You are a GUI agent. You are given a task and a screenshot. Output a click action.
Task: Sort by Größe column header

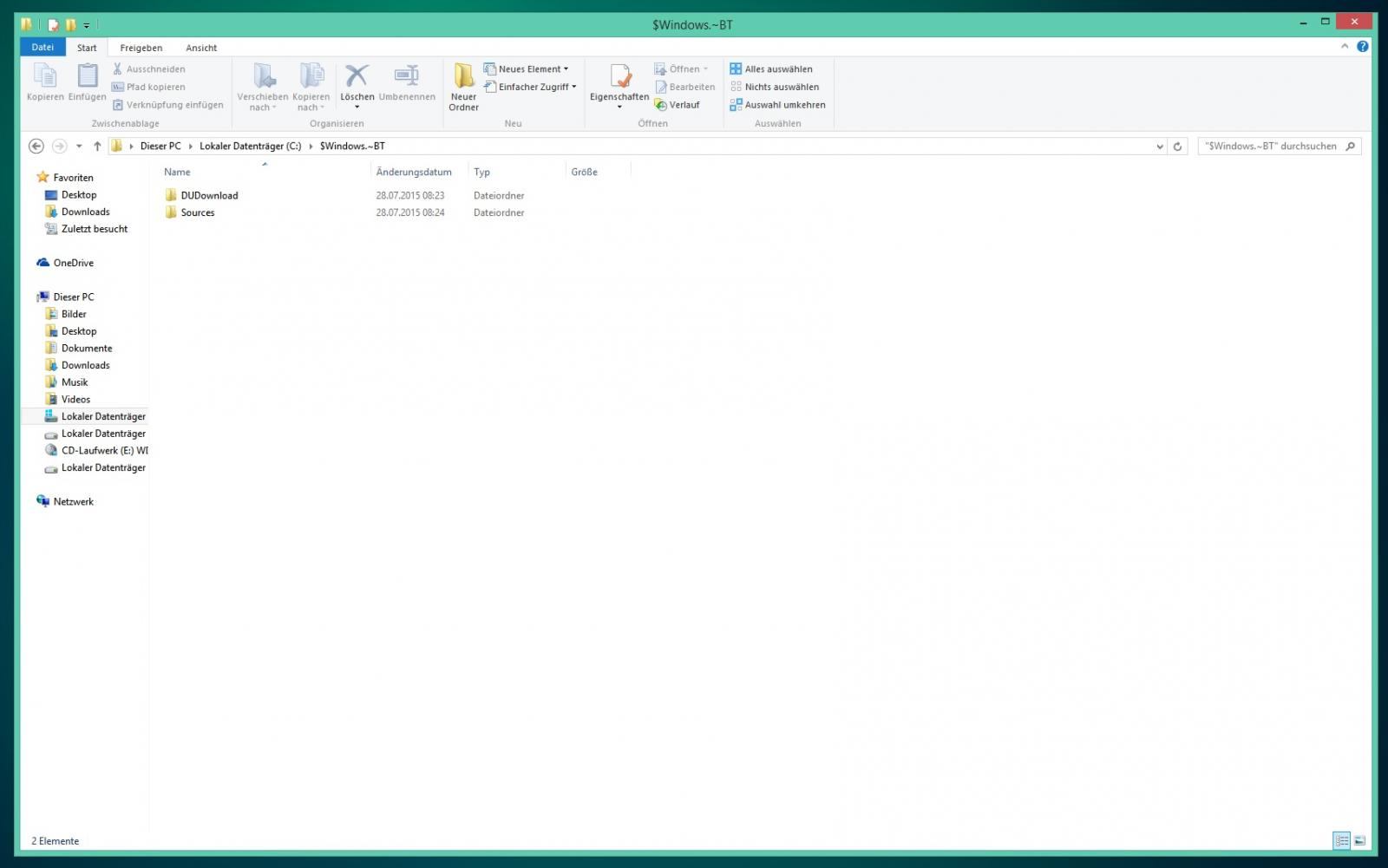[x=584, y=172]
